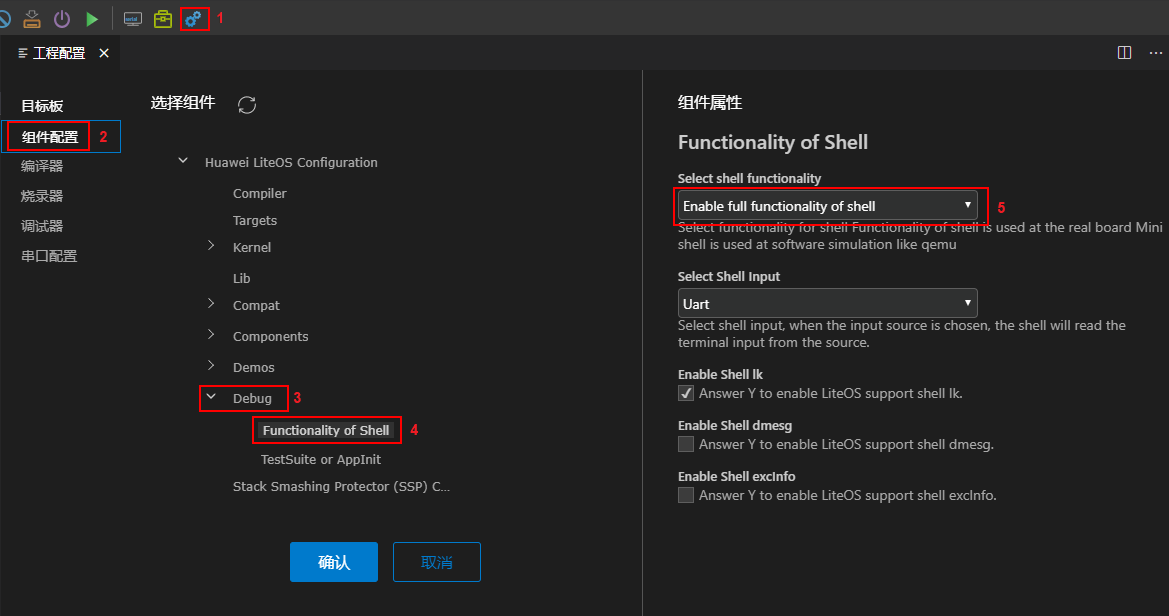Open 调试器 settings section

coord(42,226)
